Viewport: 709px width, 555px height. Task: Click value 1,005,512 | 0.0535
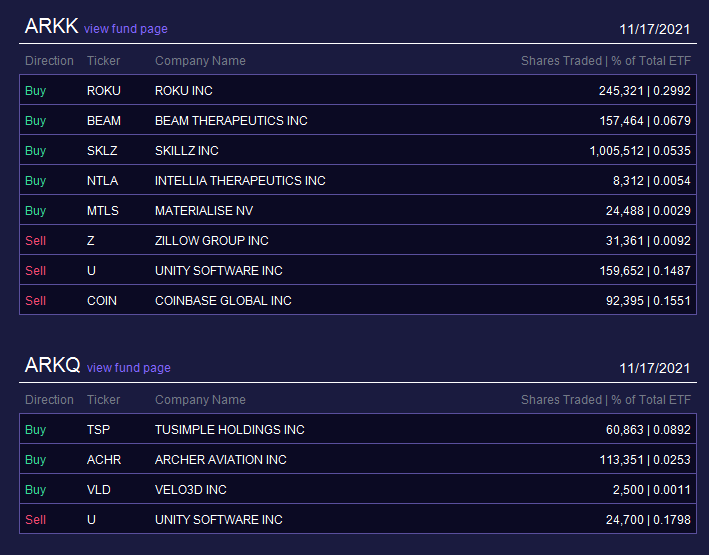pos(640,151)
